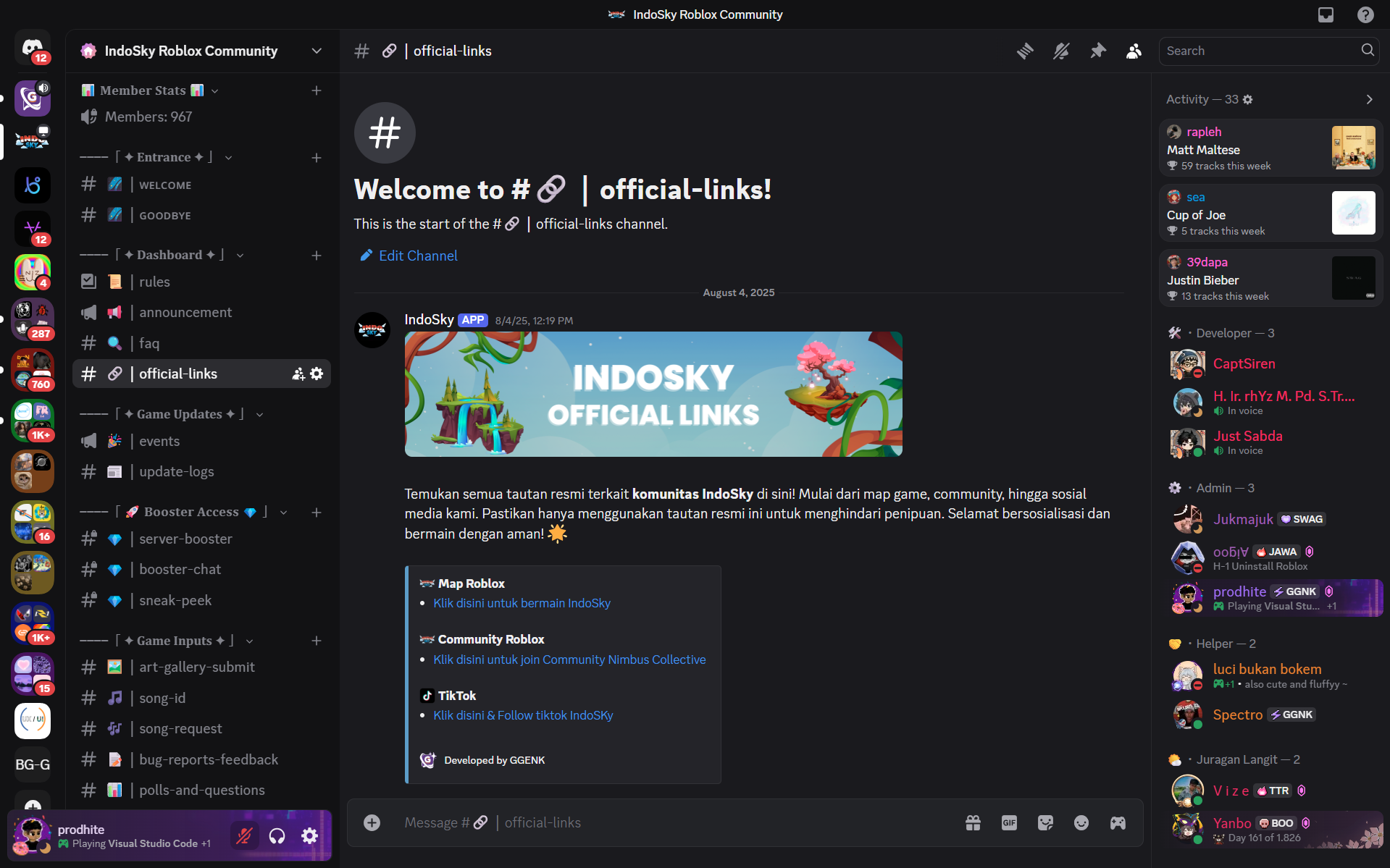Create invite for official-links channel
1390x868 pixels.
pos(298,374)
